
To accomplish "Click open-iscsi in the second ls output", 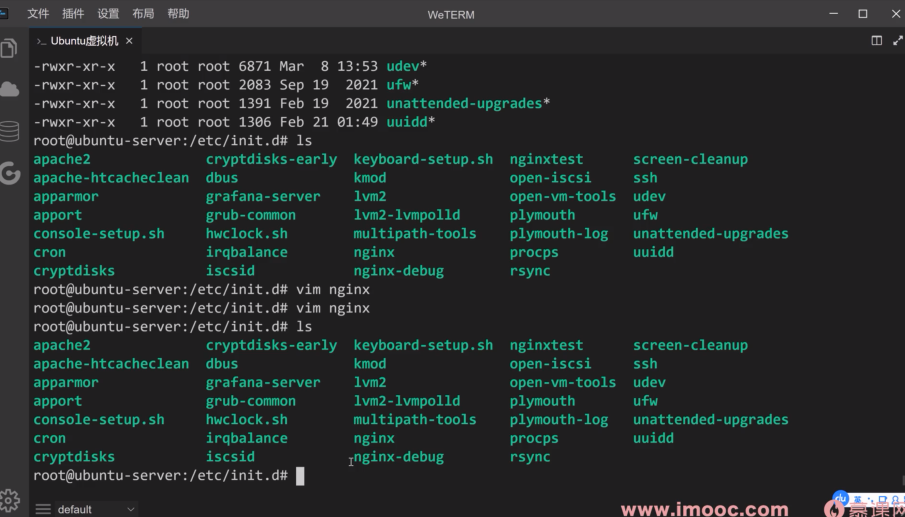I will click(550, 364).
